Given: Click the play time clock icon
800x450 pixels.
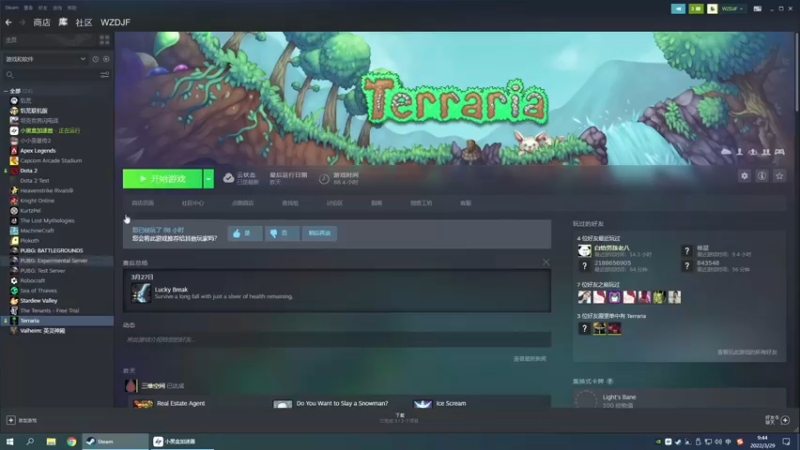Looking at the screenshot, I should (324, 179).
